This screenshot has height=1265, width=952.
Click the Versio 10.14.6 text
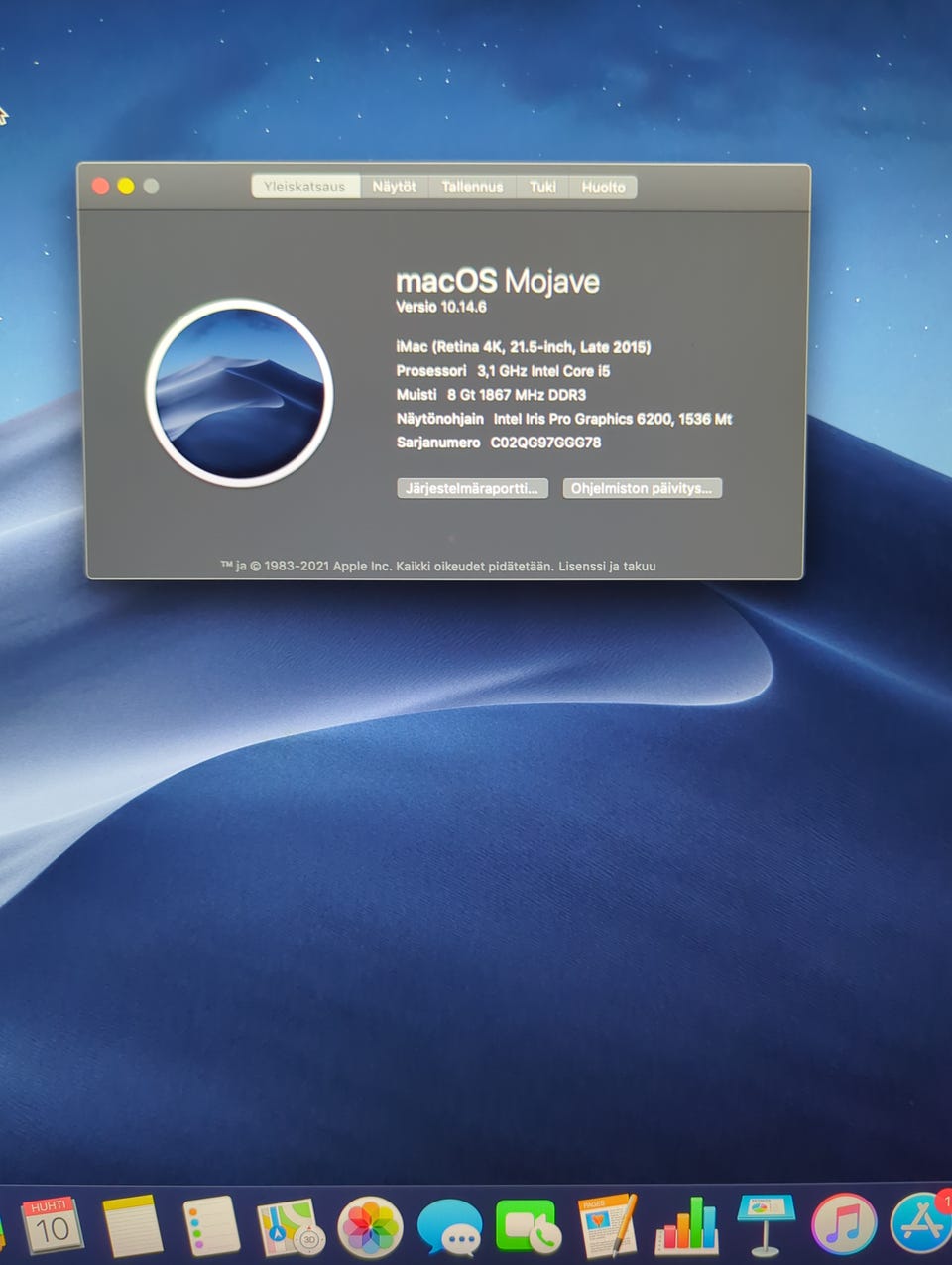441,307
